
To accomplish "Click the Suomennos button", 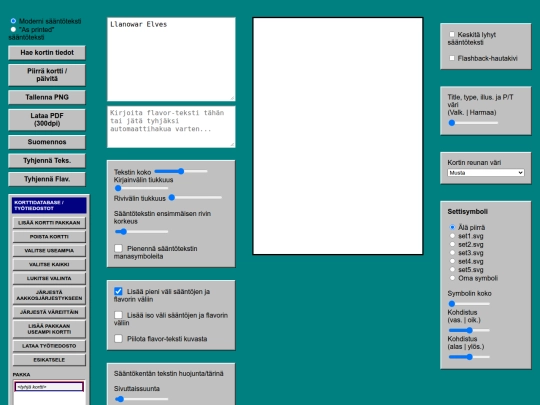I will pos(47,142).
